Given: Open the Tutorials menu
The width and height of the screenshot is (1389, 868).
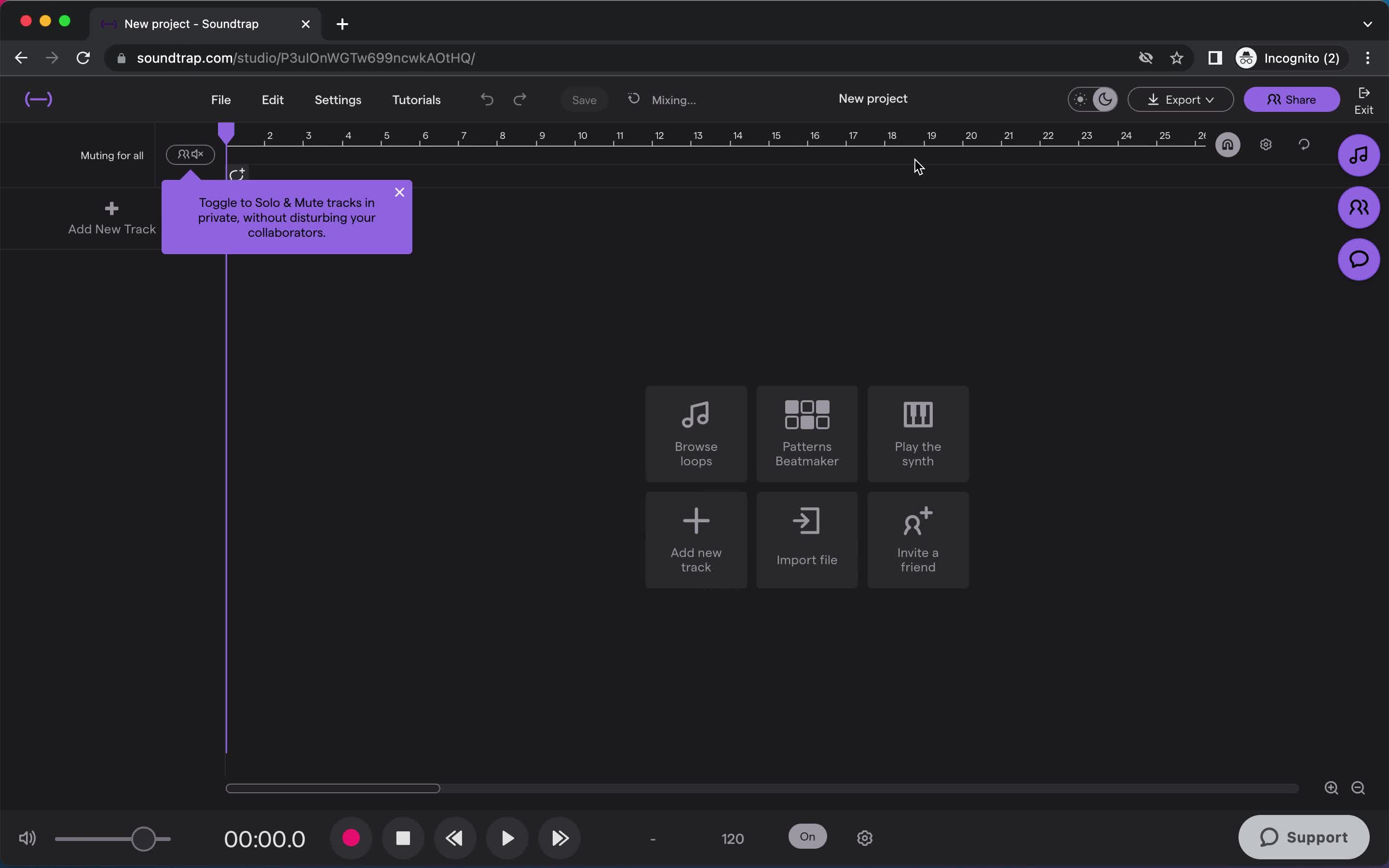Looking at the screenshot, I should tap(416, 100).
